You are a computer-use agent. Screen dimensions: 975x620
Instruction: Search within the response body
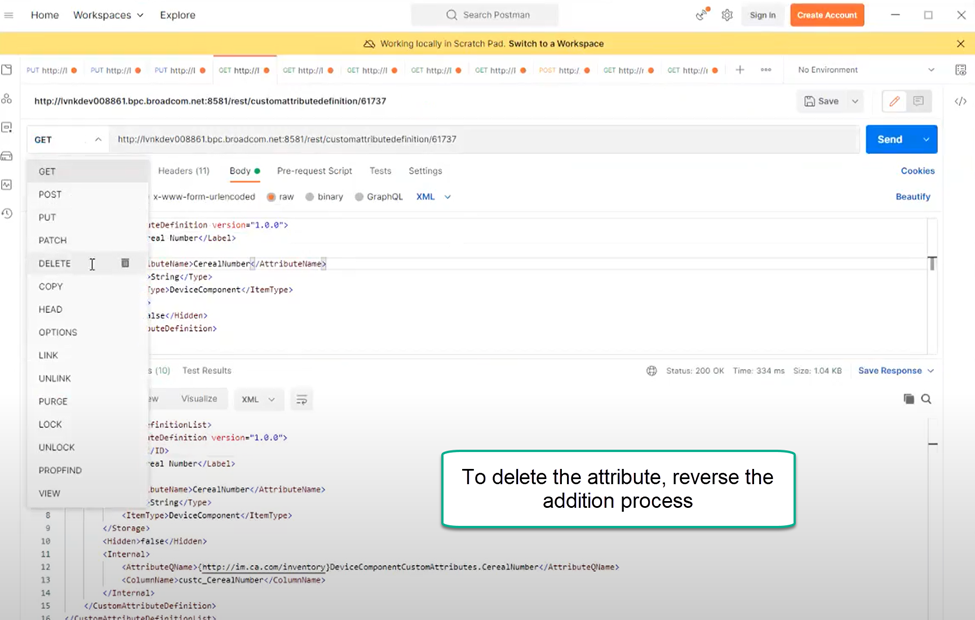[x=926, y=399]
